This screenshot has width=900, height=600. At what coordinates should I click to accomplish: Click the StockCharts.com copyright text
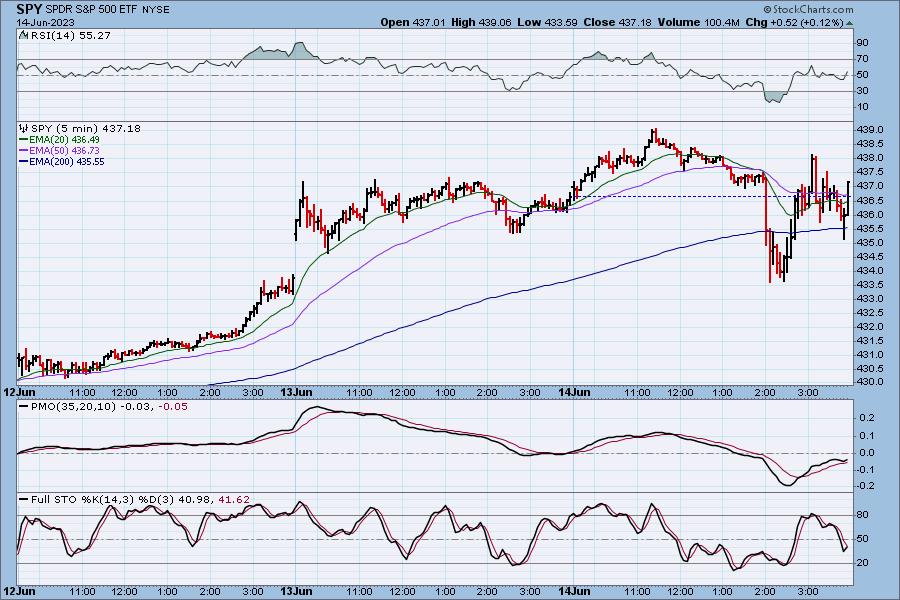[808, 9]
